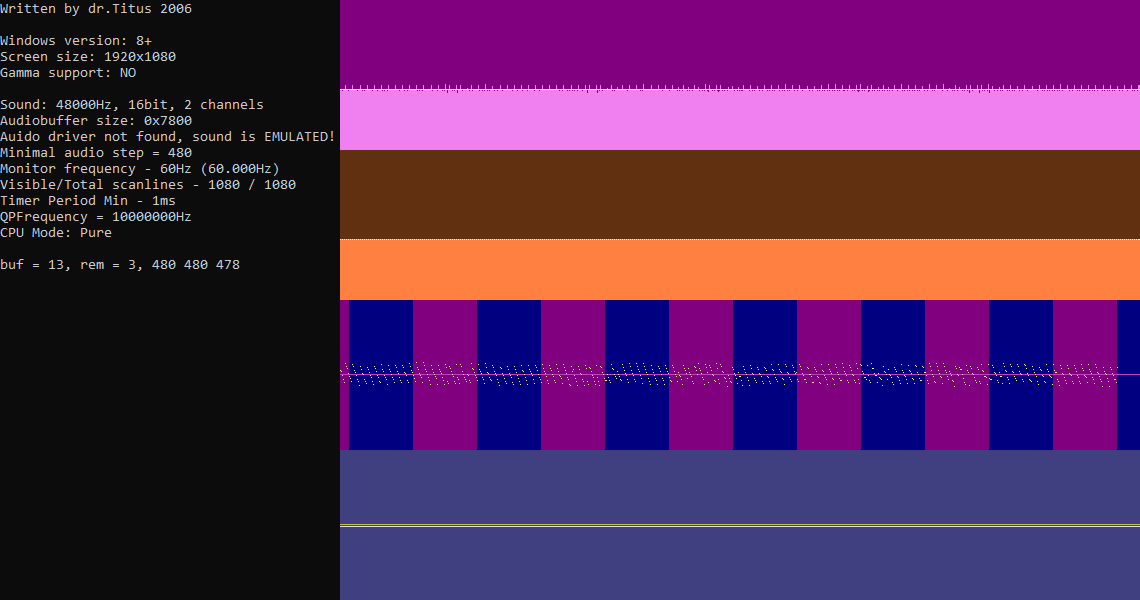Screen dimensions: 1140x600
Task: Select the Windows version text line
Action: click(76, 41)
